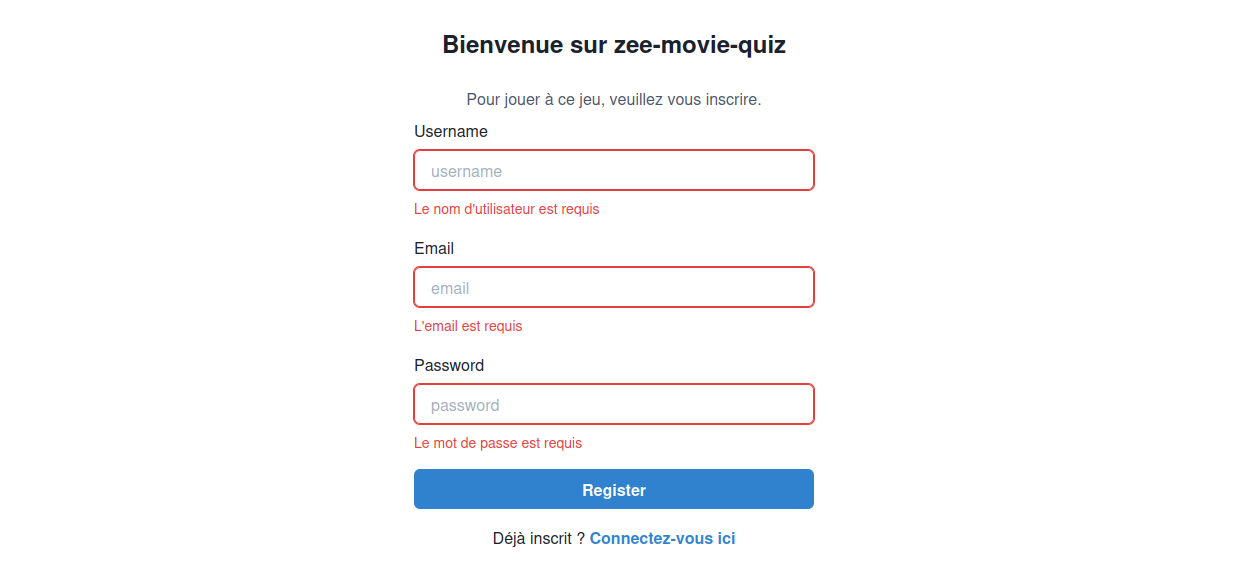Image resolution: width=1233 pixels, height=577 pixels.
Task: Focus the field with 'username' placeholder
Action: click(614, 170)
